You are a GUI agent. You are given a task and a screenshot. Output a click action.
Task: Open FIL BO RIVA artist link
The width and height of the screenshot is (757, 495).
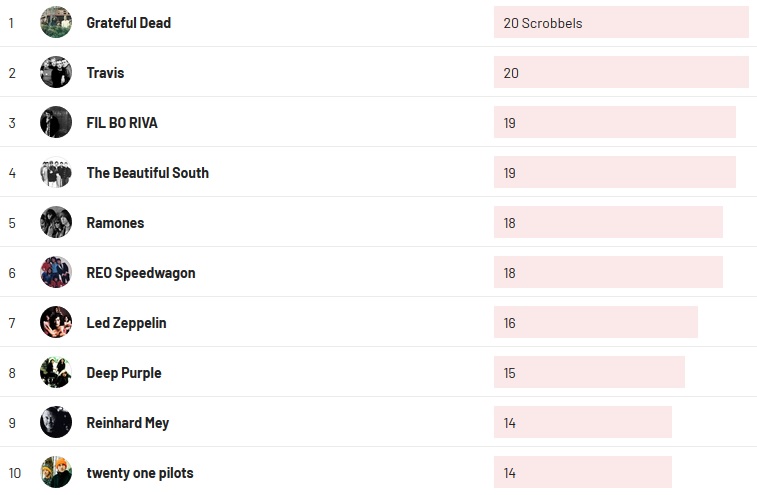coord(122,123)
